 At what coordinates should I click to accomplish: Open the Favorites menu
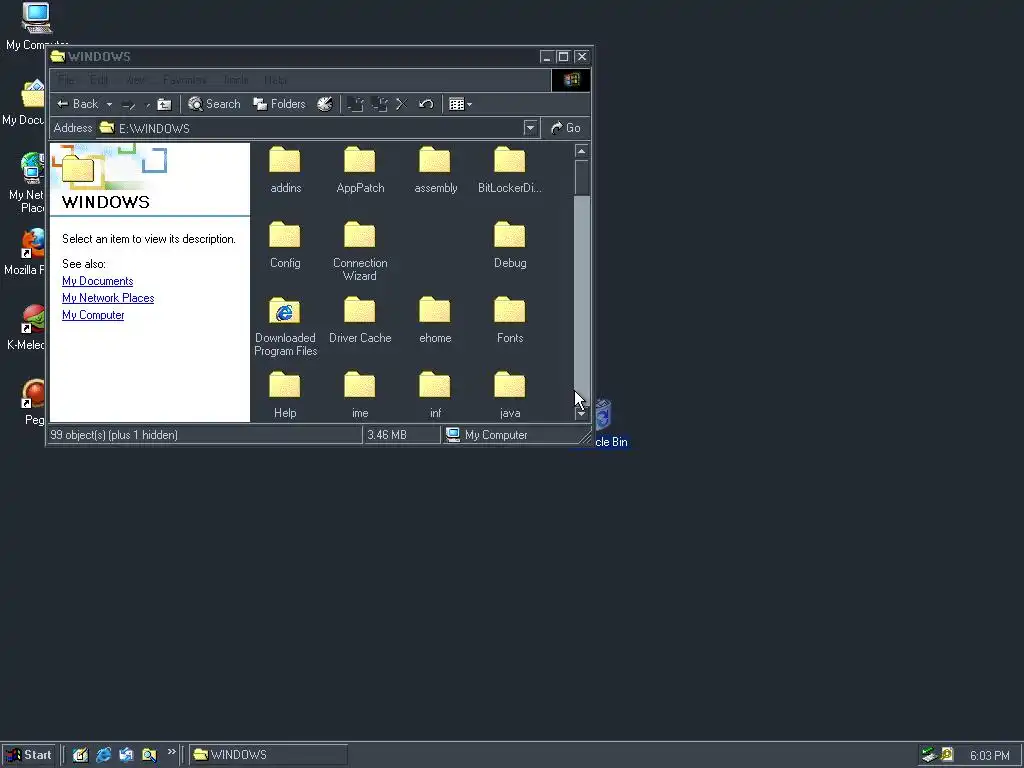[185, 80]
